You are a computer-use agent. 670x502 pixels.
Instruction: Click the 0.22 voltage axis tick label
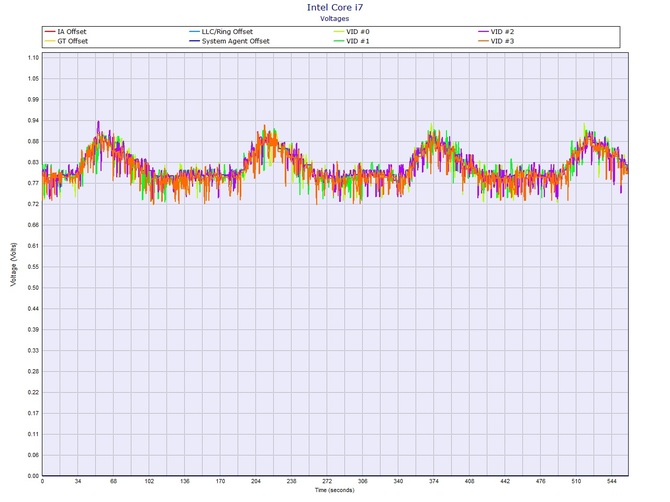[x=33, y=392]
